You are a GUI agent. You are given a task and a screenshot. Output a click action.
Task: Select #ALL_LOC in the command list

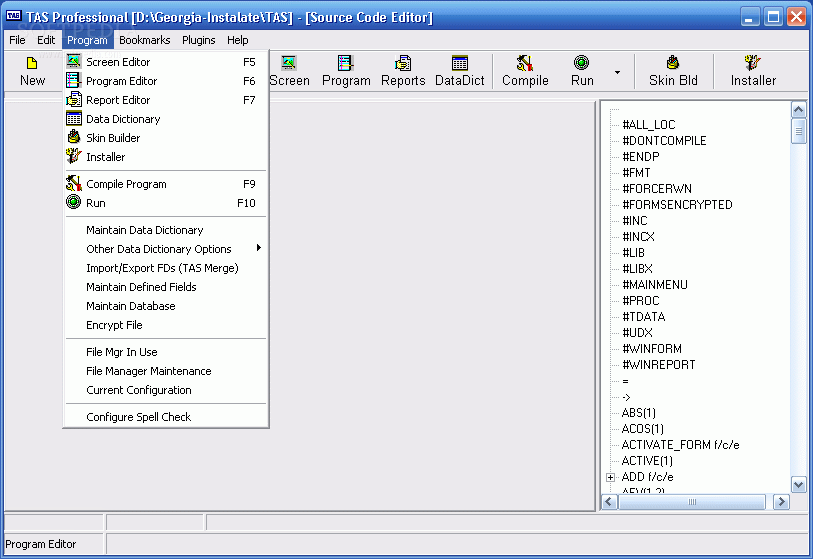click(x=649, y=124)
